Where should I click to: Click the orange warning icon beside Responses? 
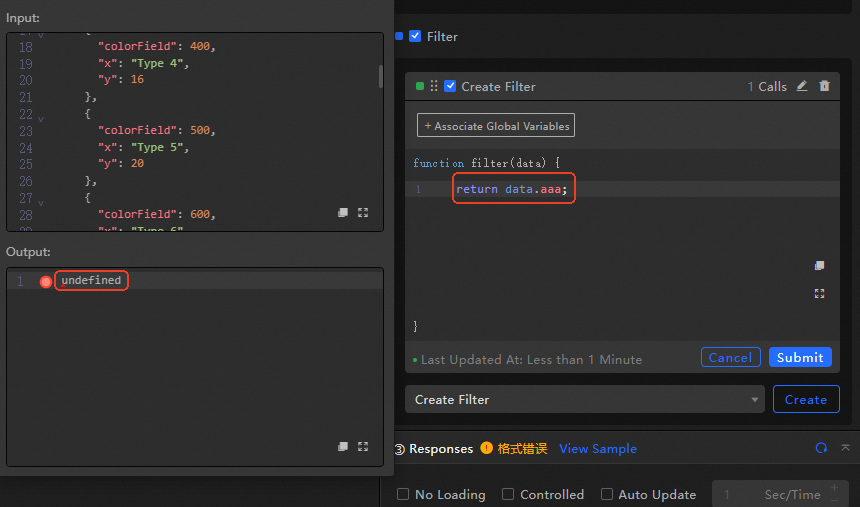(x=486, y=448)
